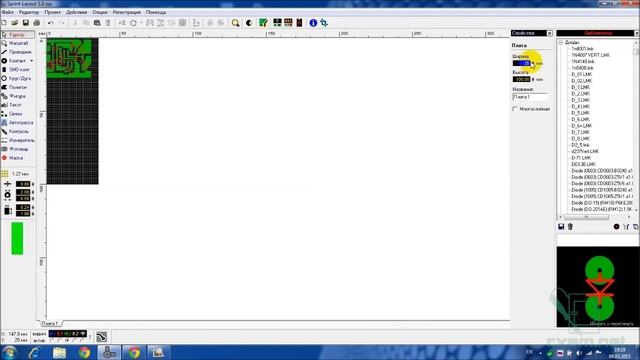Open the Опции menu

point(100,12)
